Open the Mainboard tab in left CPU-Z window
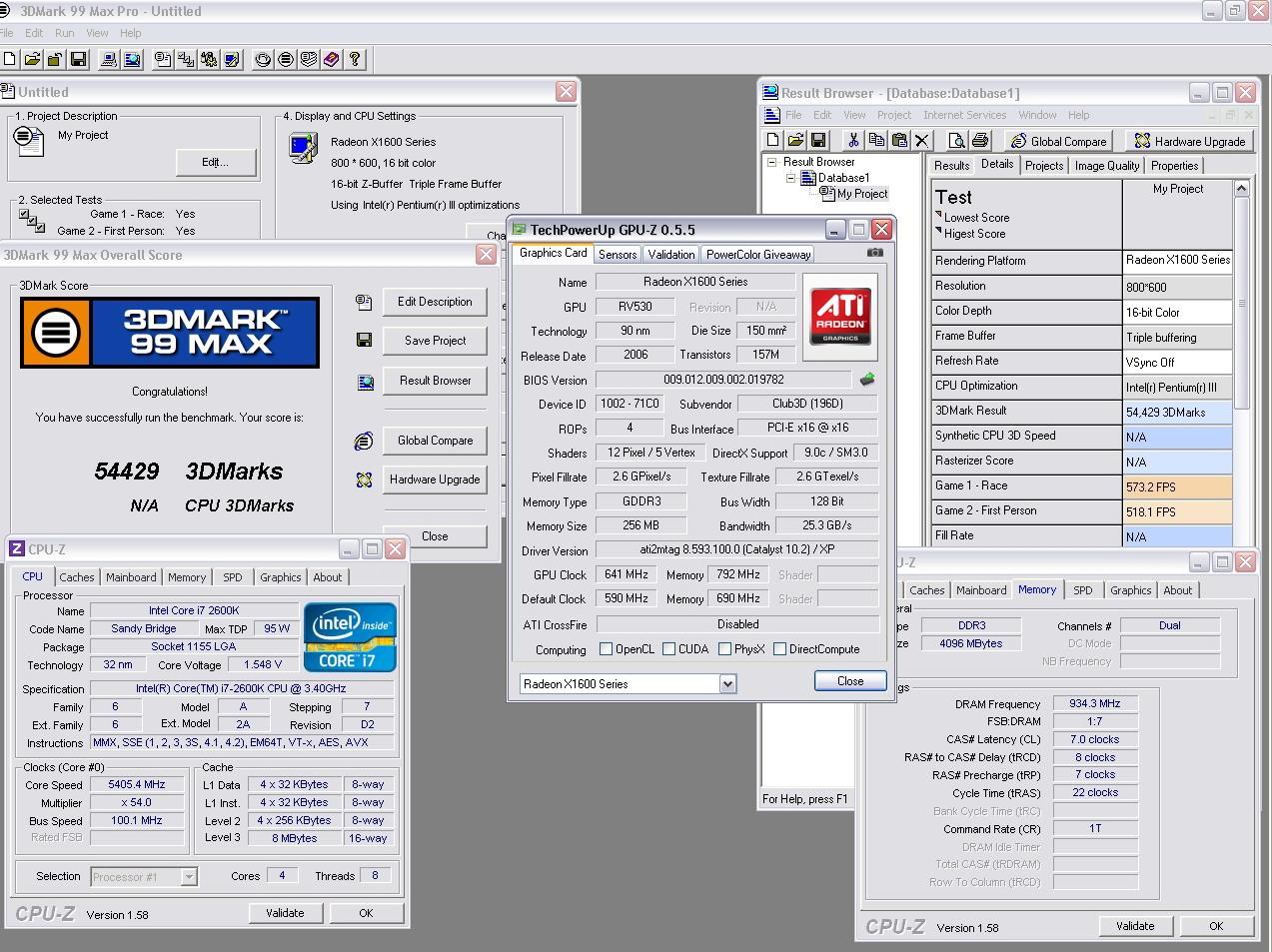 pyautogui.click(x=131, y=577)
